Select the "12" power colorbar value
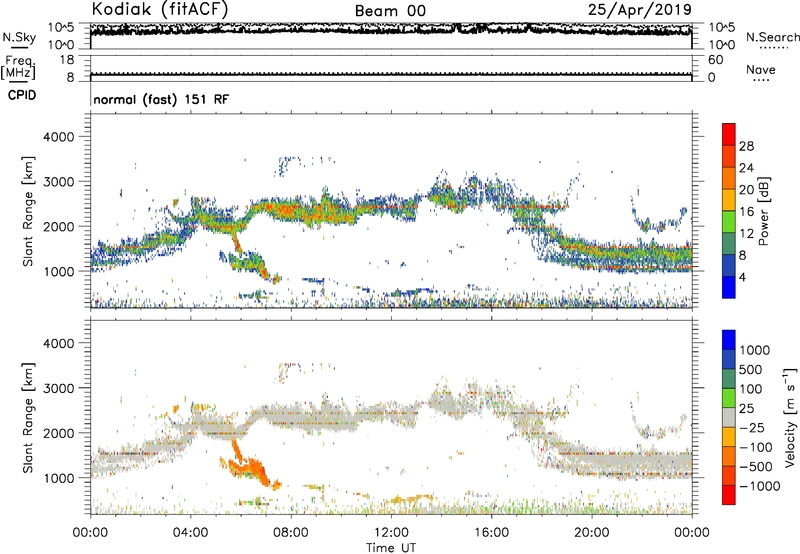Viewport: 800px width, 554px height. [x=746, y=234]
